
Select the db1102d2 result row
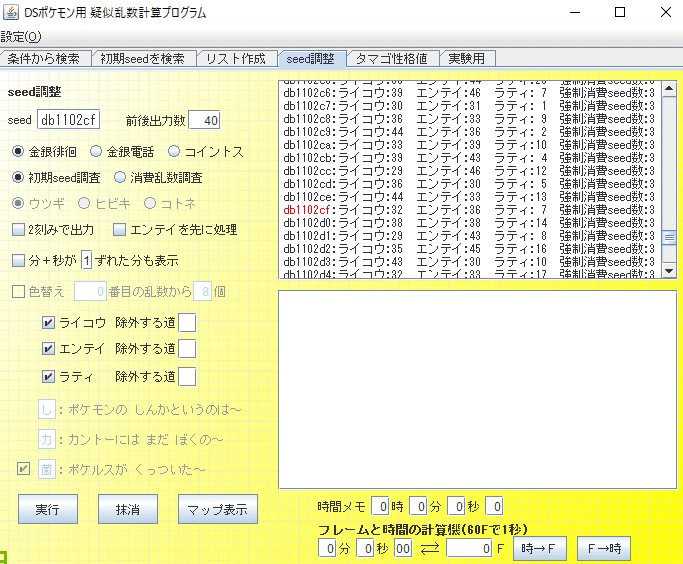click(470, 249)
